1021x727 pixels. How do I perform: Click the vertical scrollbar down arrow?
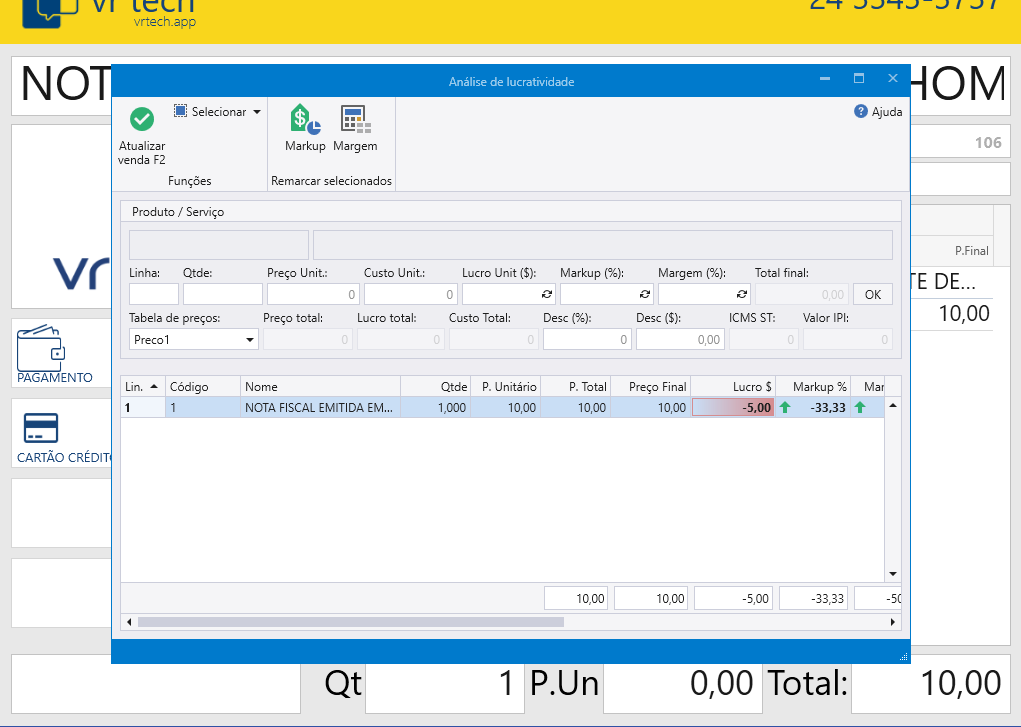893,574
